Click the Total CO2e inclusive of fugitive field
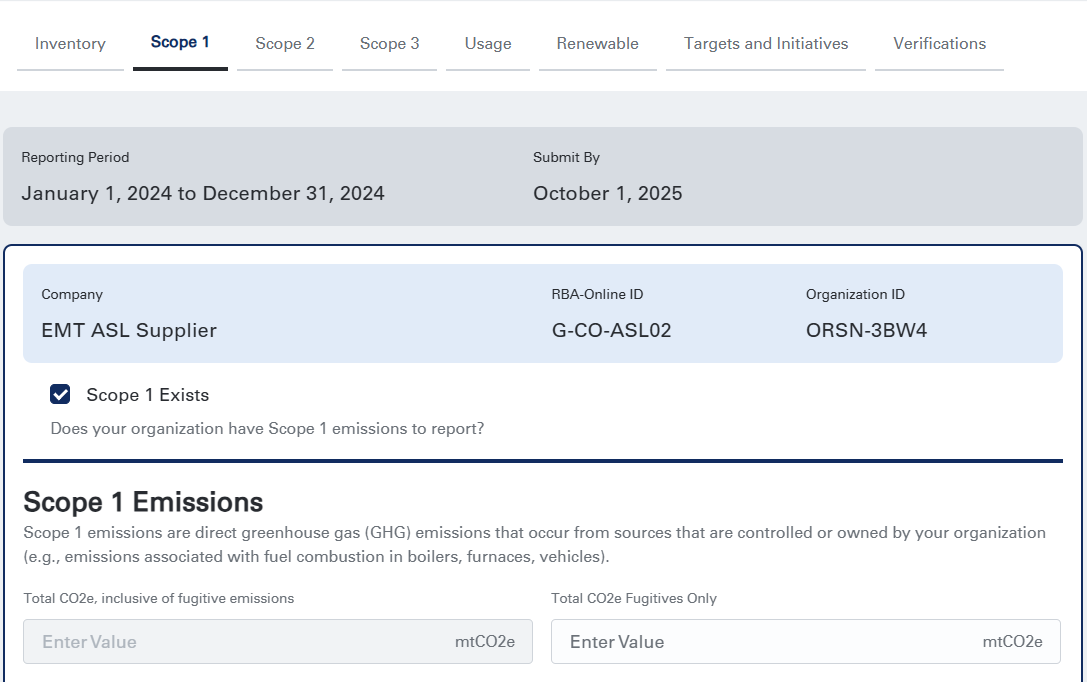The width and height of the screenshot is (1087, 682). [278, 642]
